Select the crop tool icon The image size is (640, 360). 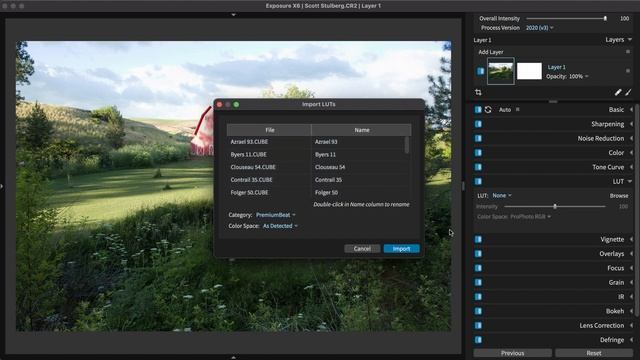tap(478, 92)
